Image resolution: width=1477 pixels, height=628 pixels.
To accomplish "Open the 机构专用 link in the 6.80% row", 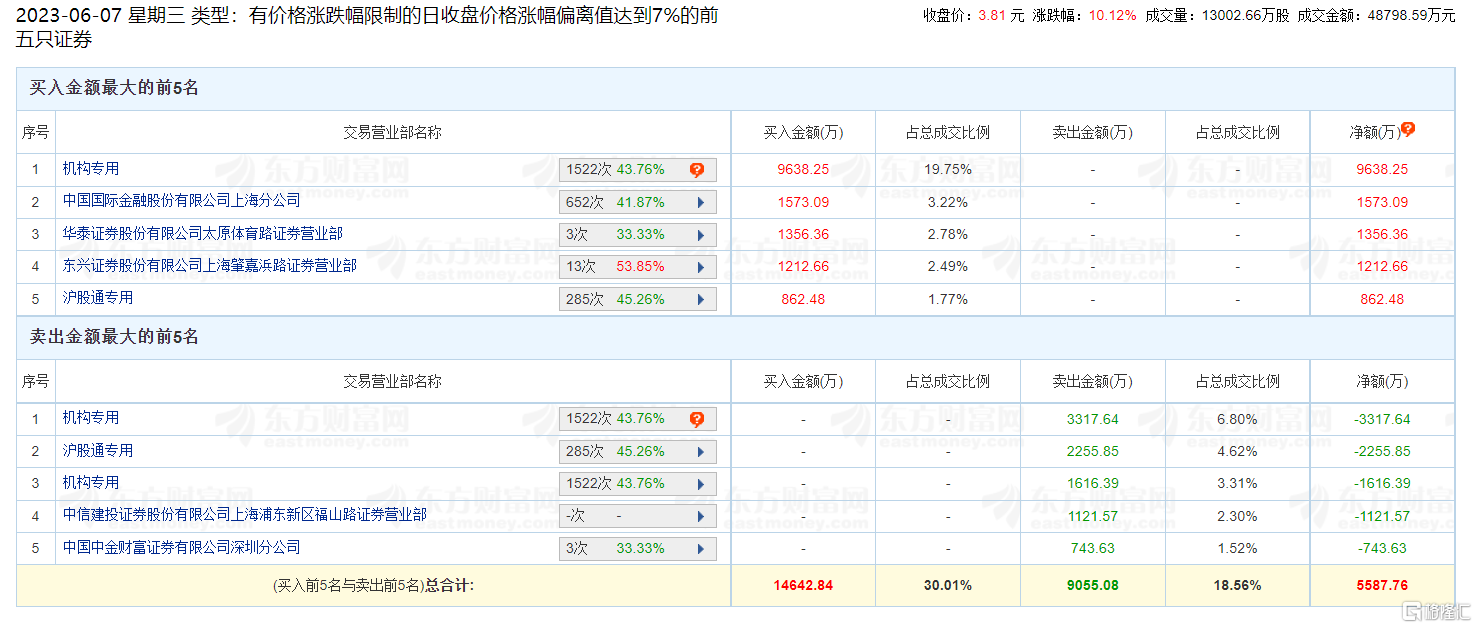I will click(x=91, y=418).
